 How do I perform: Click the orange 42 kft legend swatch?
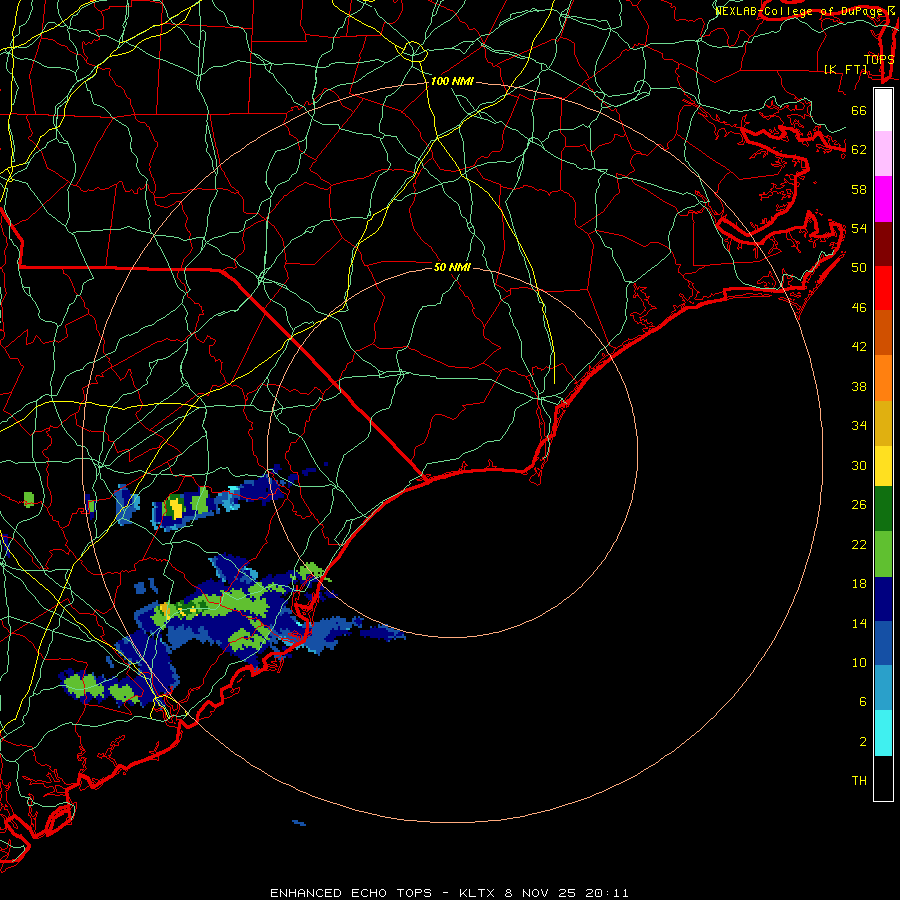(x=883, y=377)
